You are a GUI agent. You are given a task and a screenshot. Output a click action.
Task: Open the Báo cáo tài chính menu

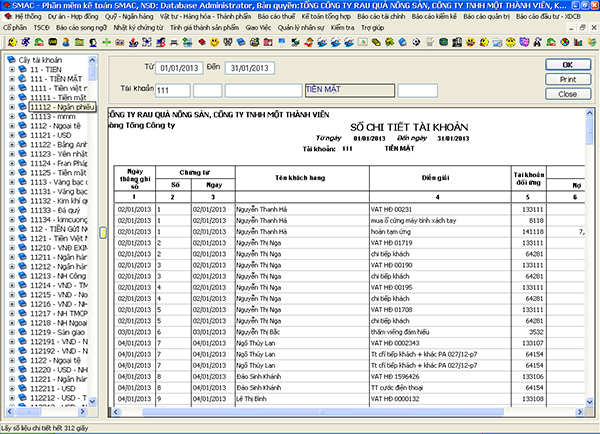(381, 16)
